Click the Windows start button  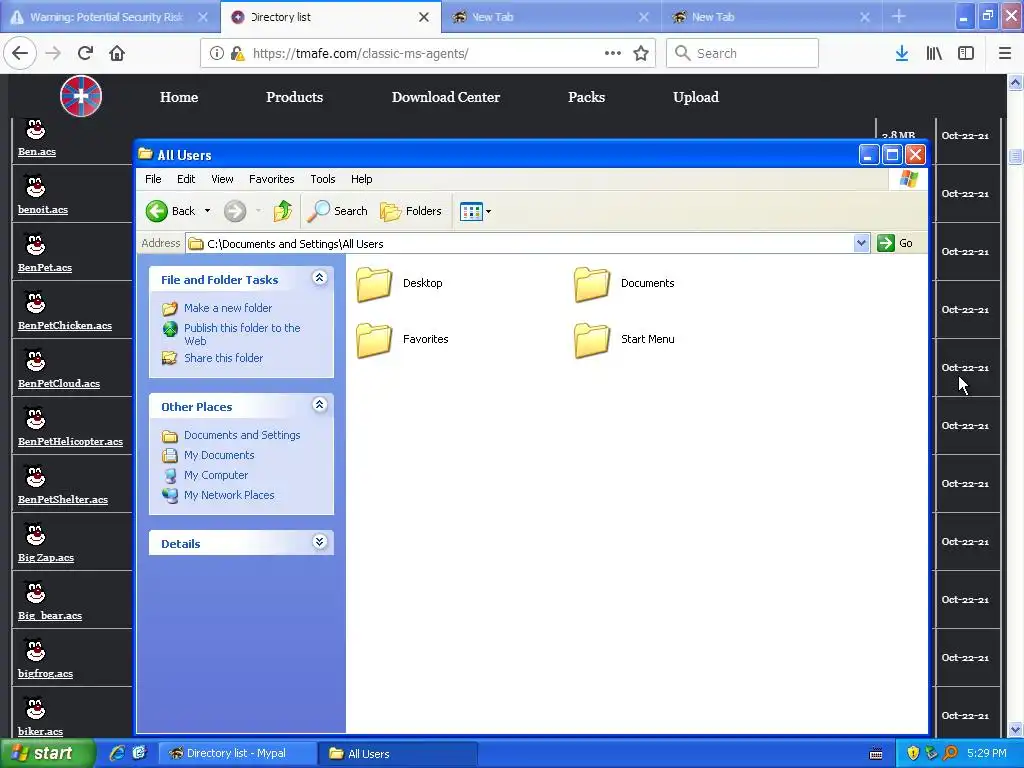pyautogui.click(x=47, y=753)
